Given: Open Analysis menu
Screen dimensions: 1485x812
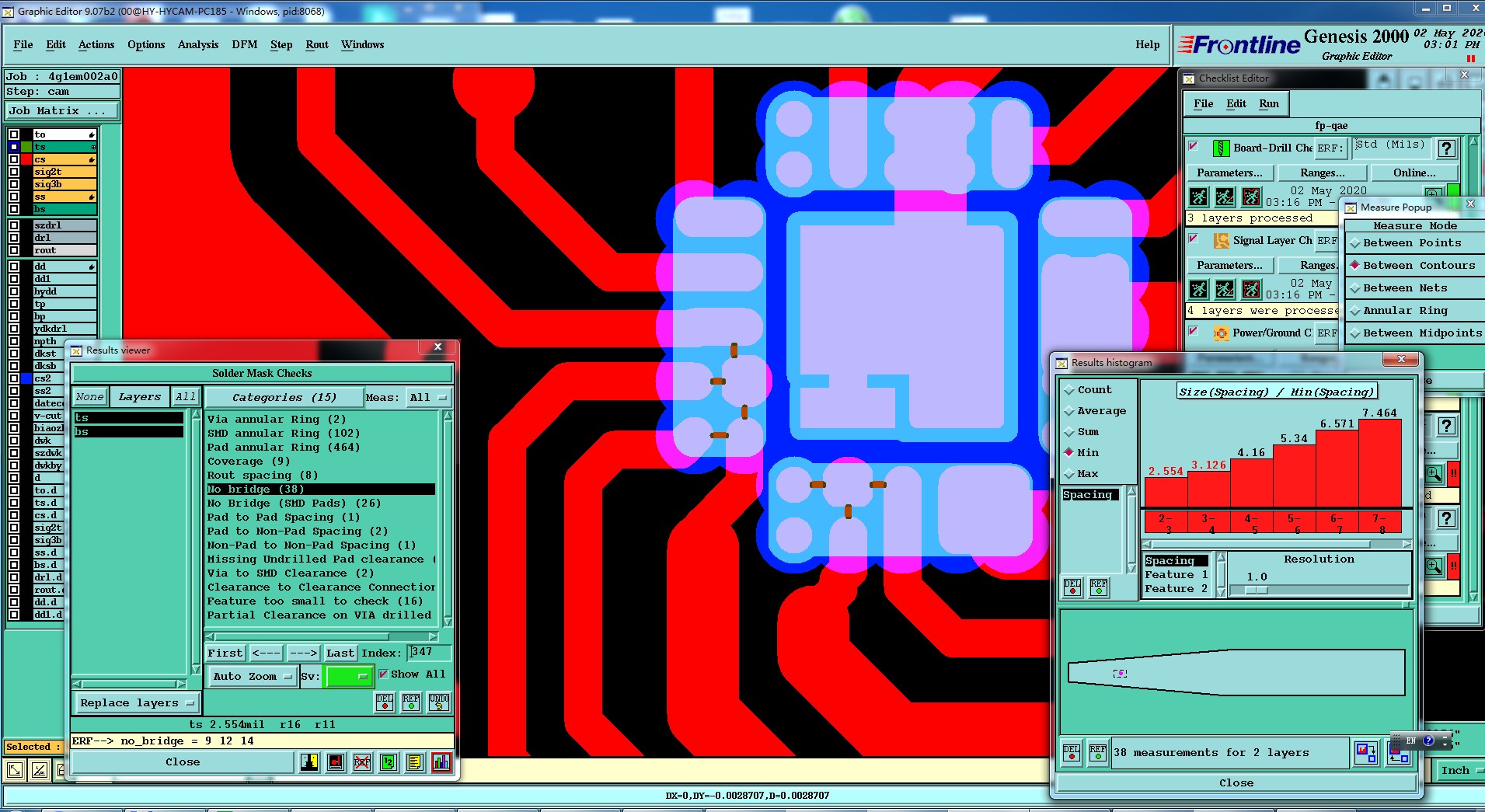Looking at the screenshot, I should click(198, 45).
